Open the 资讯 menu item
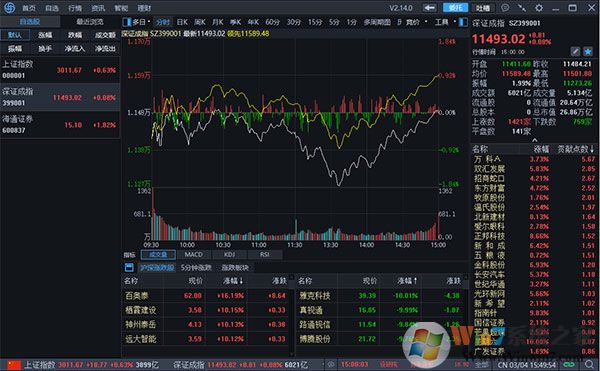600x371 pixels. (x=98, y=8)
